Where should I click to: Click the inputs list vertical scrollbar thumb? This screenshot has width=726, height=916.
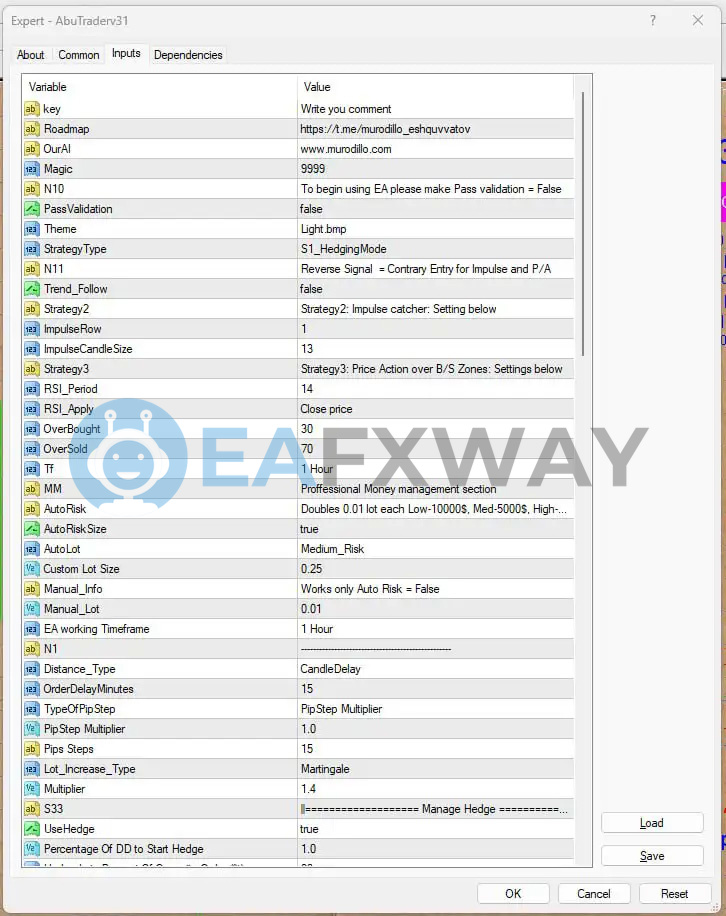(x=582, y=223)
